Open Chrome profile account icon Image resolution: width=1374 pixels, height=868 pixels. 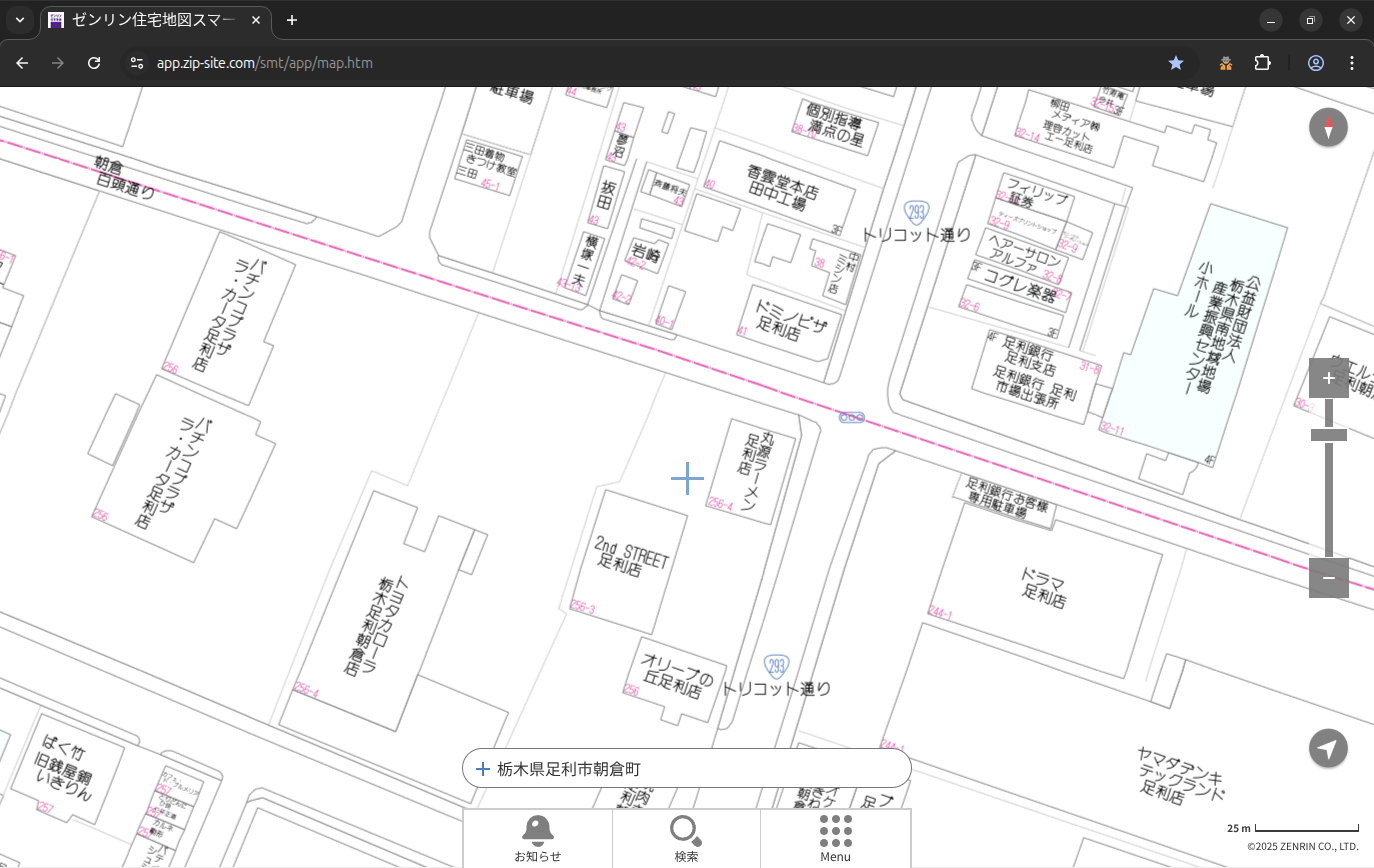tap(1315, 63)
